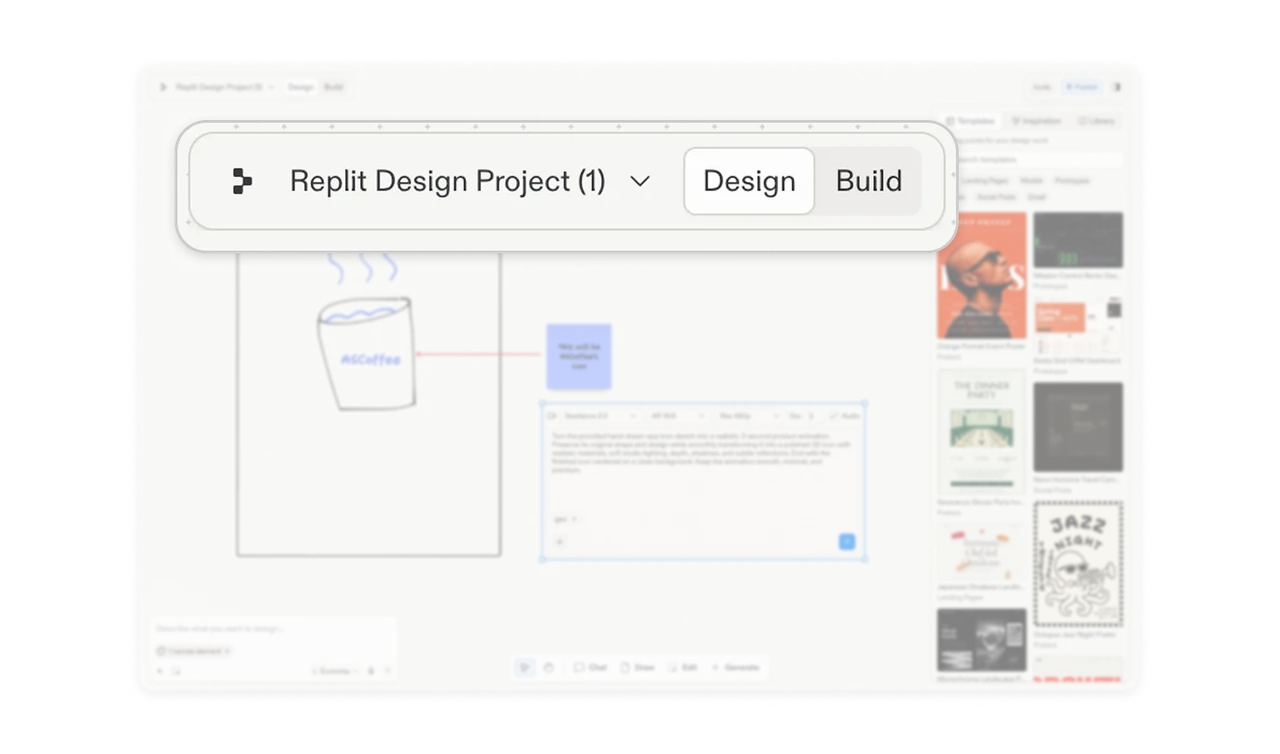Viewport: 1280px width, 754px height.
Task: Open the Templates tab in the right panel
Action: (971, 121)
